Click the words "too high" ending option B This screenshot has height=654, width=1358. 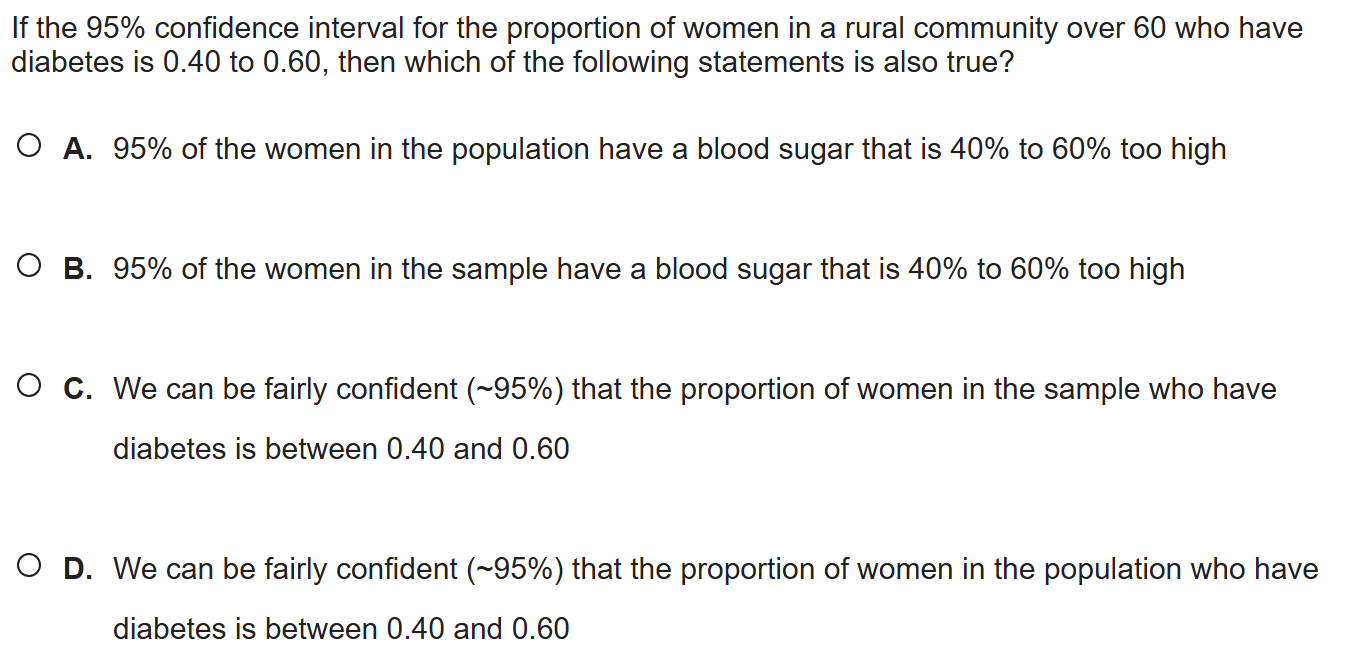click(x=1130, y=269)
